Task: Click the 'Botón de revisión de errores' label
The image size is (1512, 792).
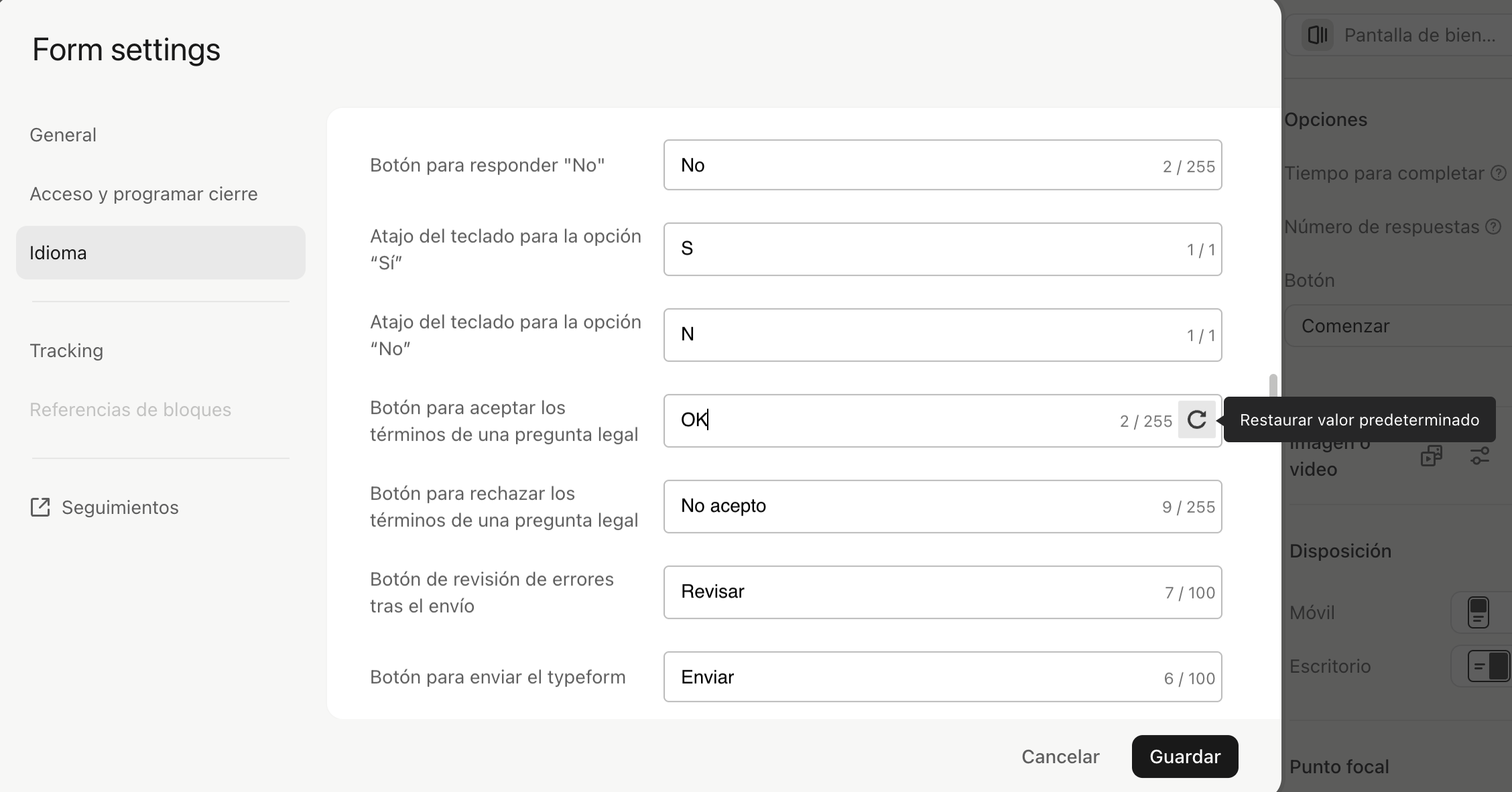Action: pyautogui.click(x=492, y=592)
